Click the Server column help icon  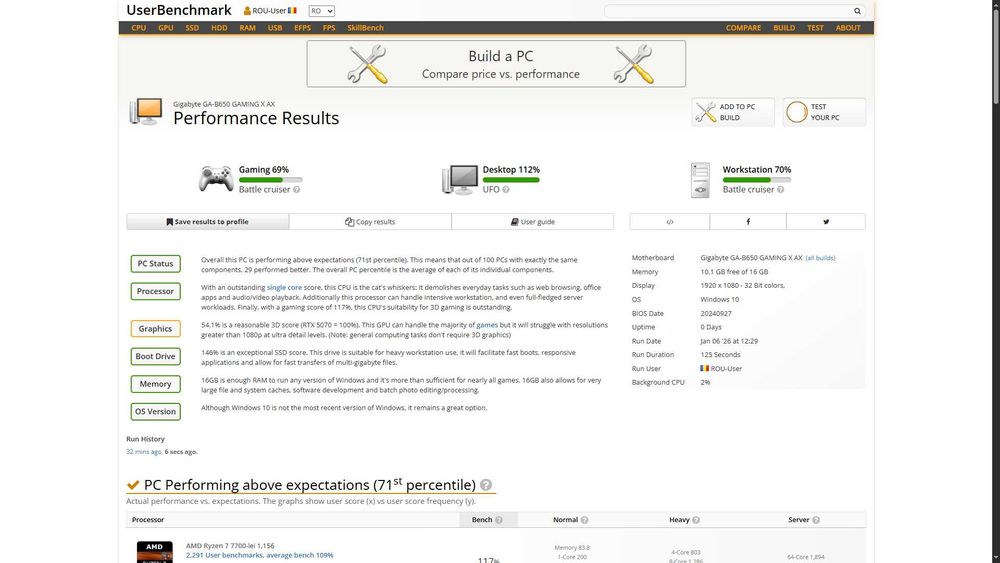816,520
